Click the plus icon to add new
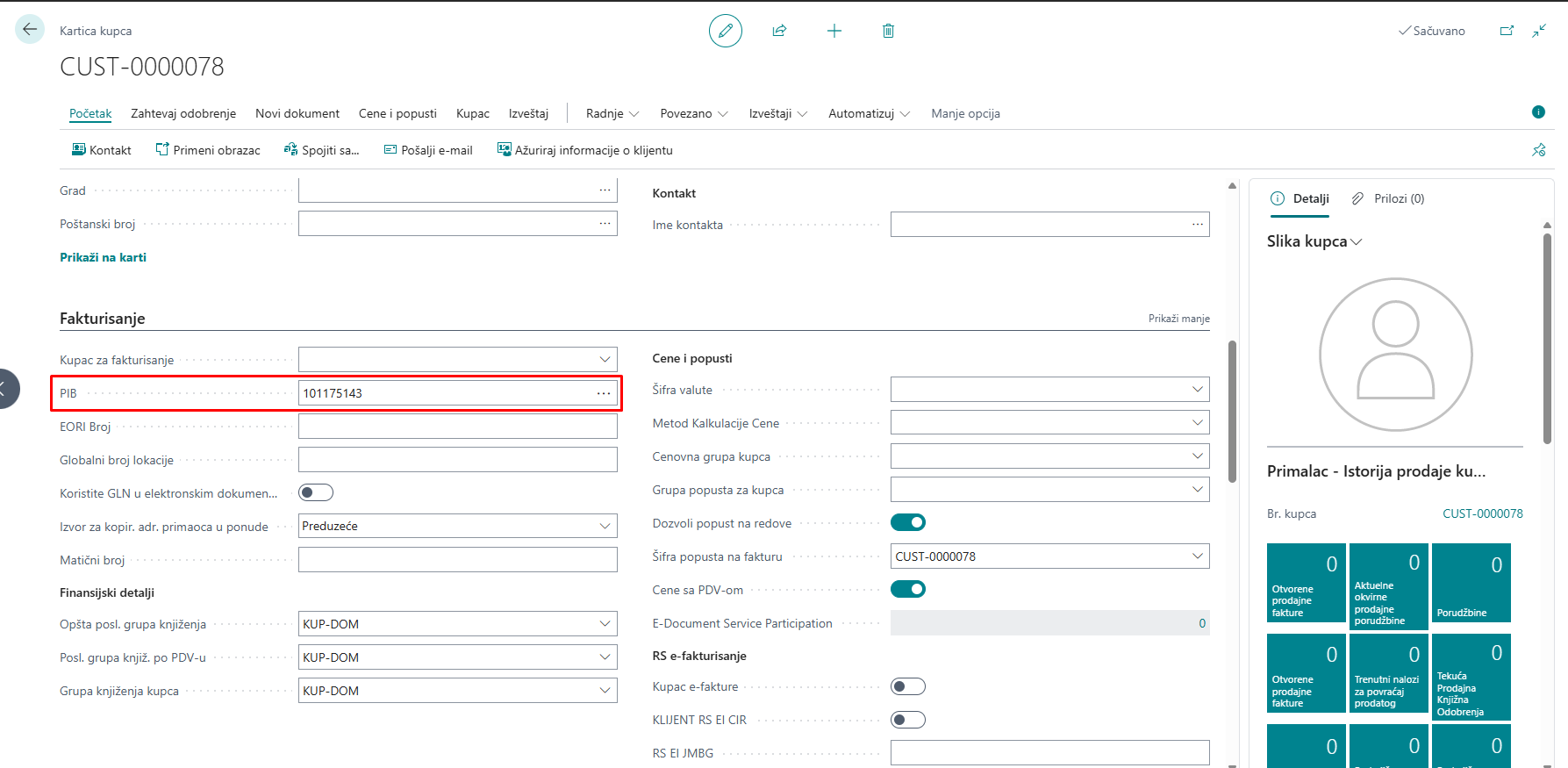 [x=834, y=31]
